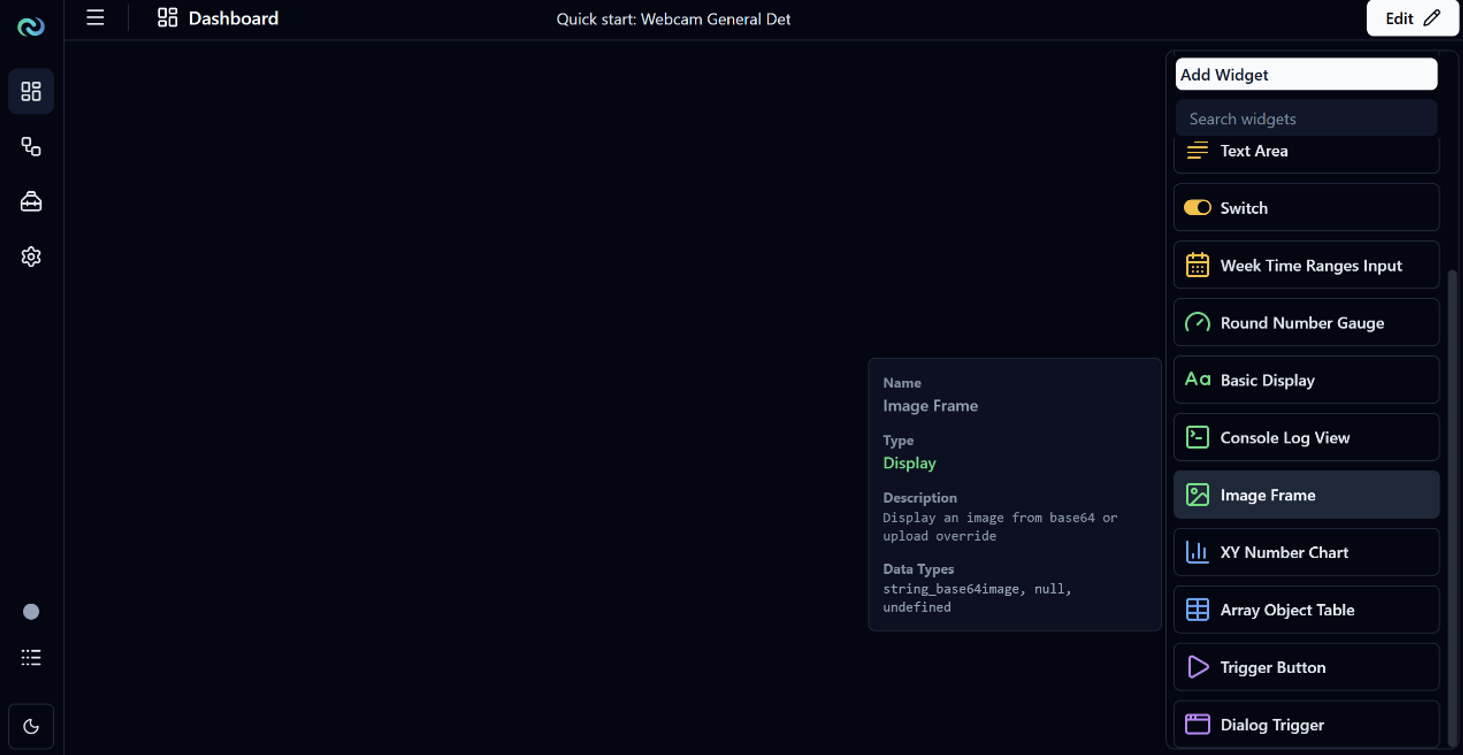1463x755 pixels.
Task: Click the app logo icon
Action: point(31,27)
